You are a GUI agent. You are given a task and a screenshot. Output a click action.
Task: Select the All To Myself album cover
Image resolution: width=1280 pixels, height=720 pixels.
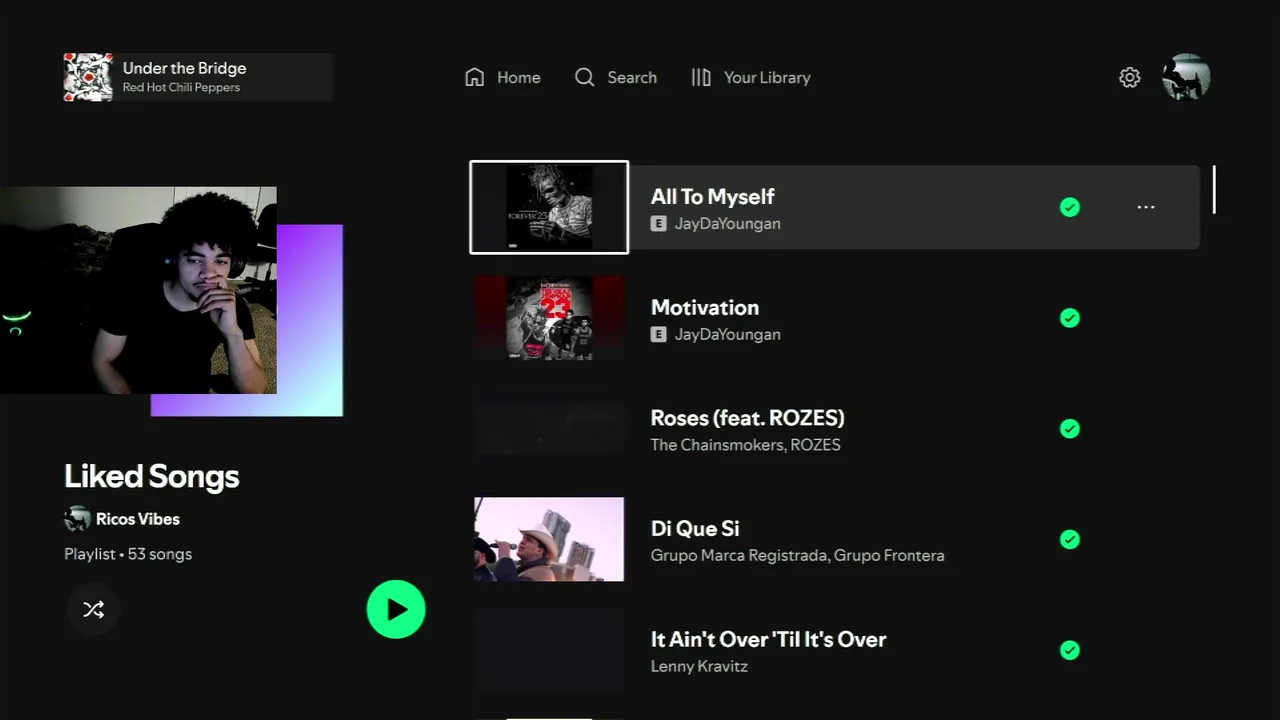(x=549, y=207)
